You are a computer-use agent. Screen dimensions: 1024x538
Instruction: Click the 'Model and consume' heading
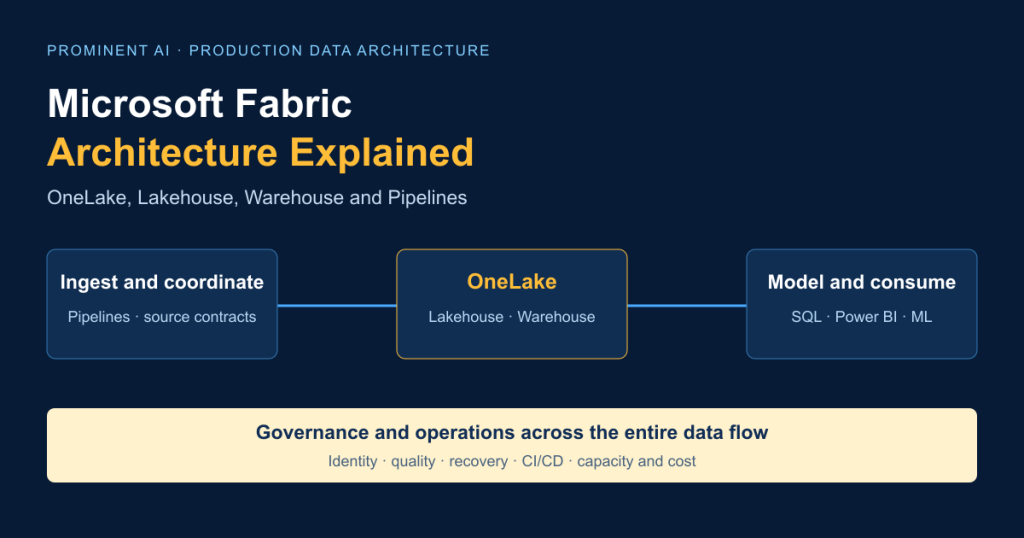pos(861,282)
